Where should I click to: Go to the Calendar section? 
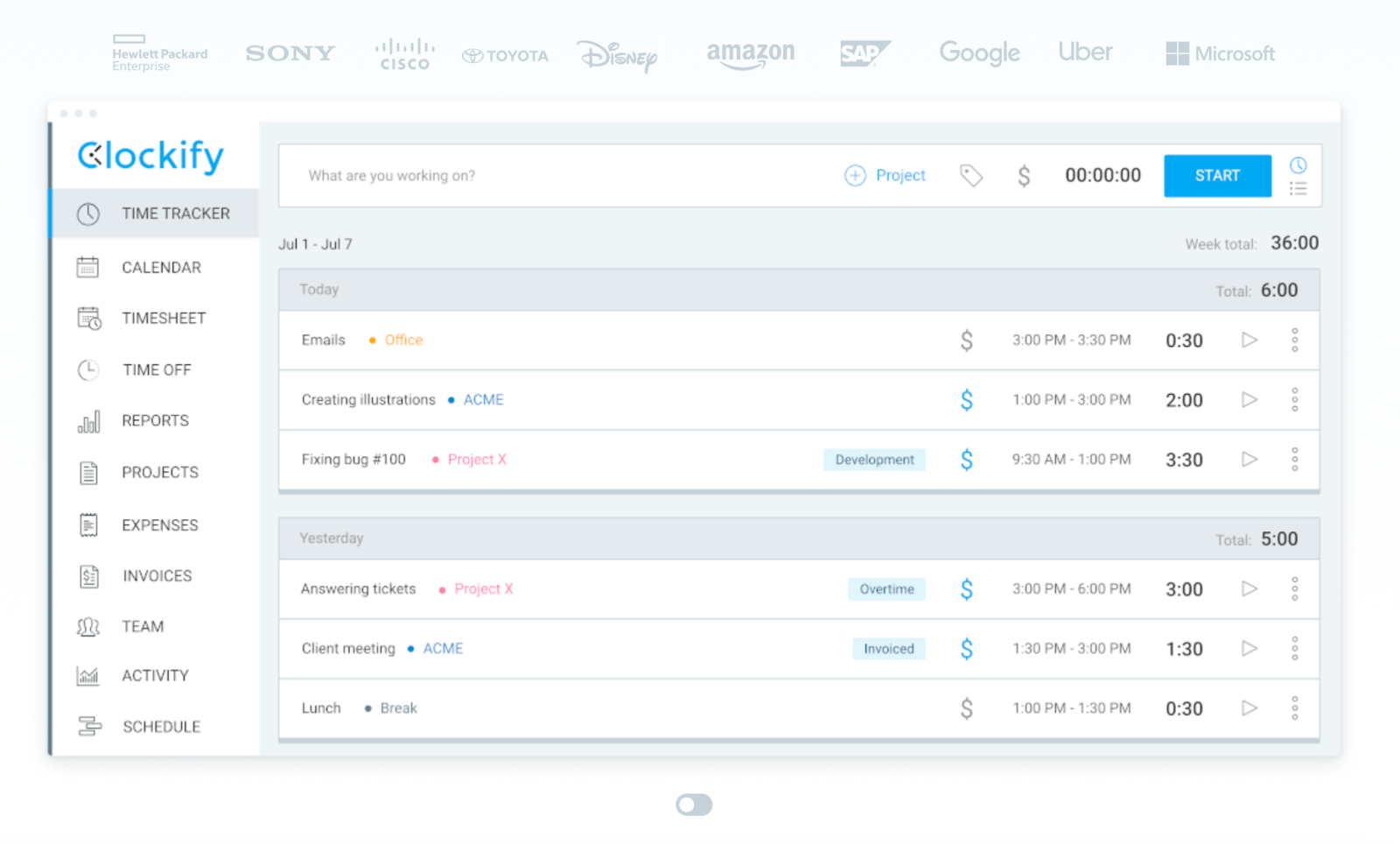point(161,267)
